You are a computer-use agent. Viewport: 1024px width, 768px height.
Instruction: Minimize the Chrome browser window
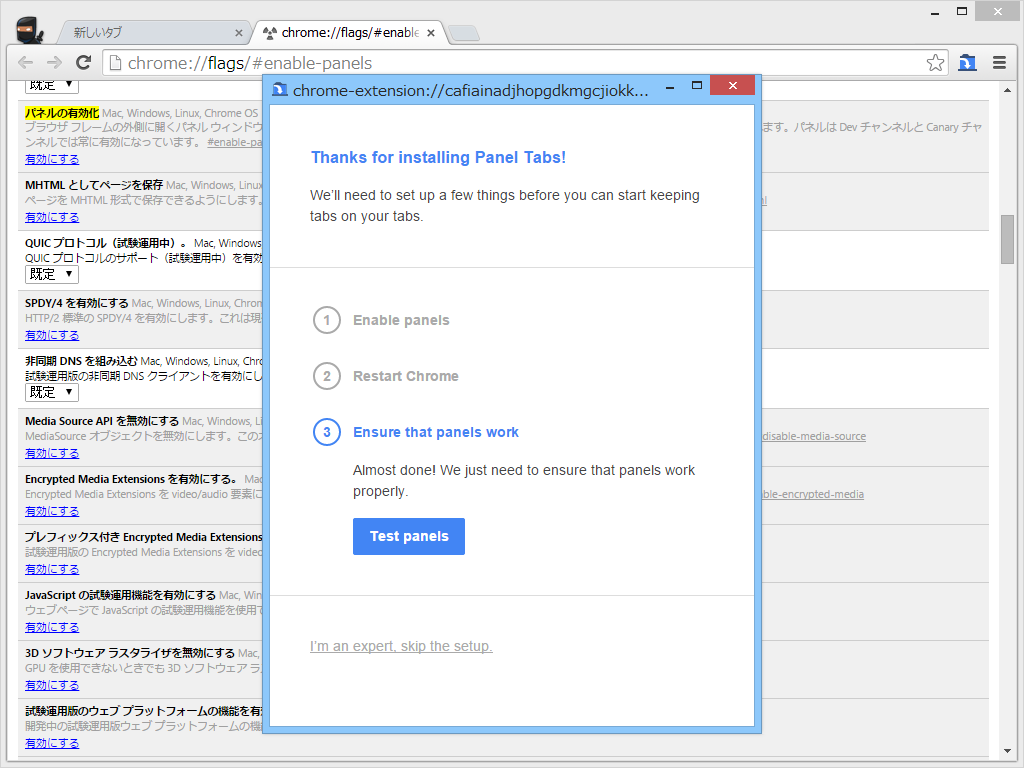pyautogui.click(x=935, y=12)
